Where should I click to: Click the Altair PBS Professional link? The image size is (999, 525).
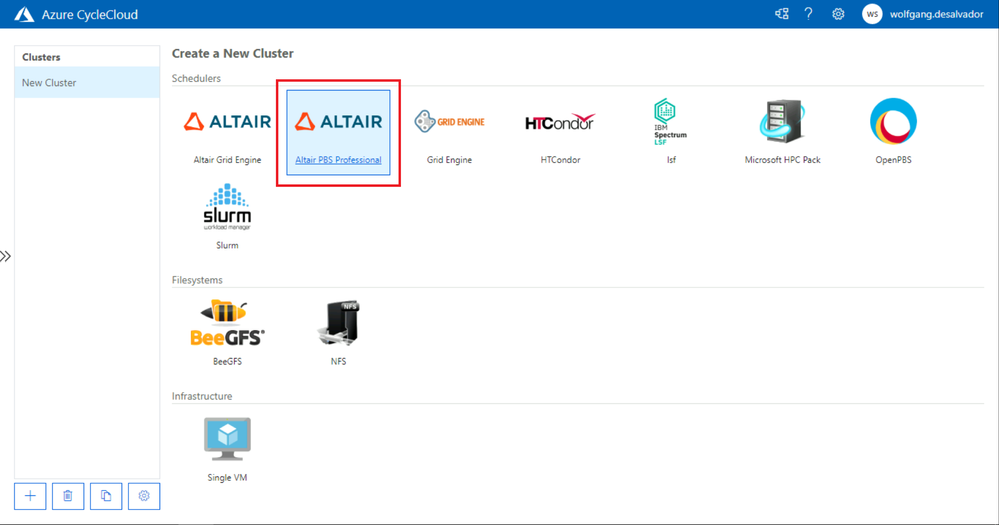[x=338, y=160]
